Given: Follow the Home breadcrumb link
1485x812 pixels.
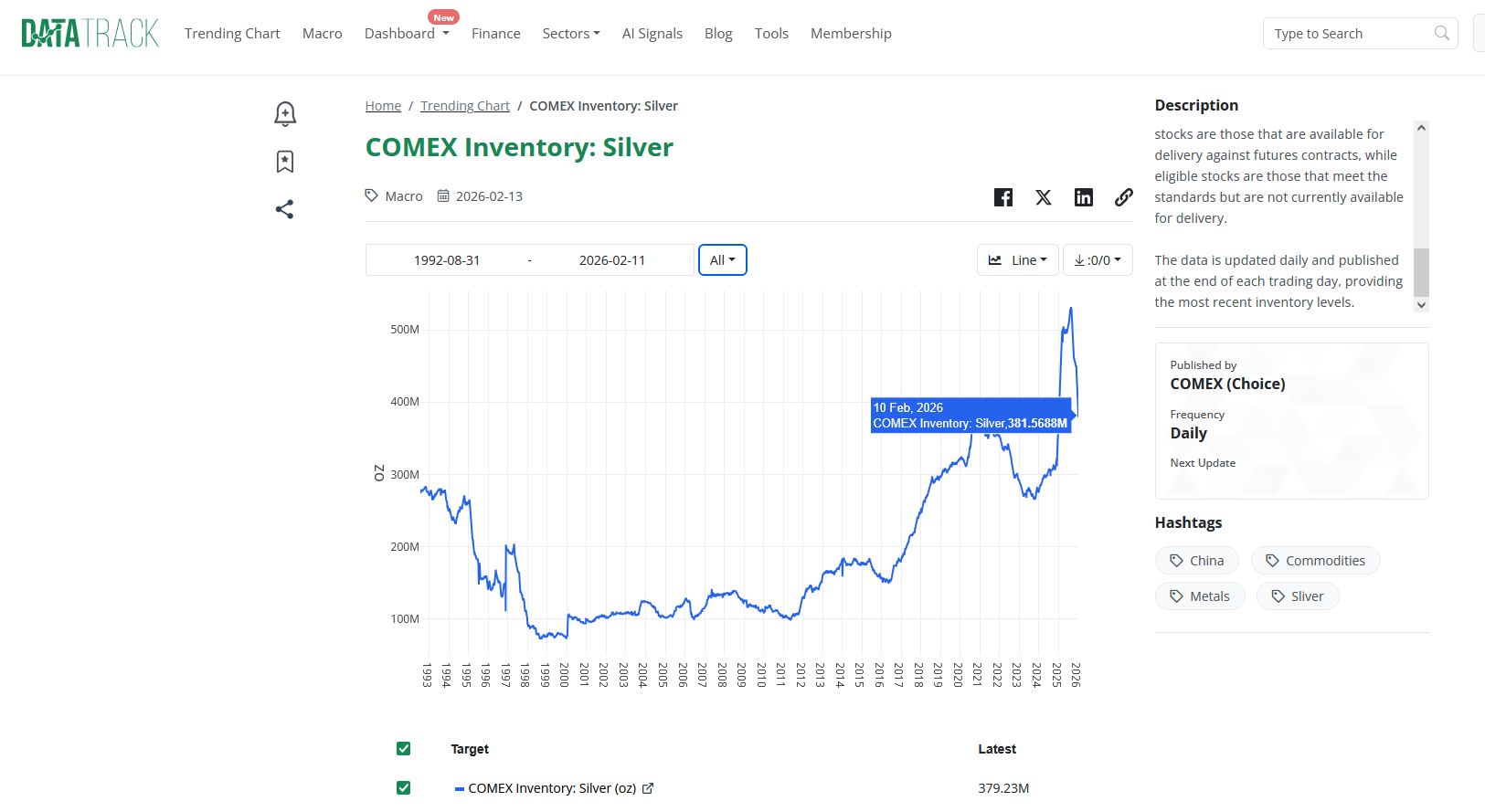Looking at the screenshot, I should tap(383, 106).
